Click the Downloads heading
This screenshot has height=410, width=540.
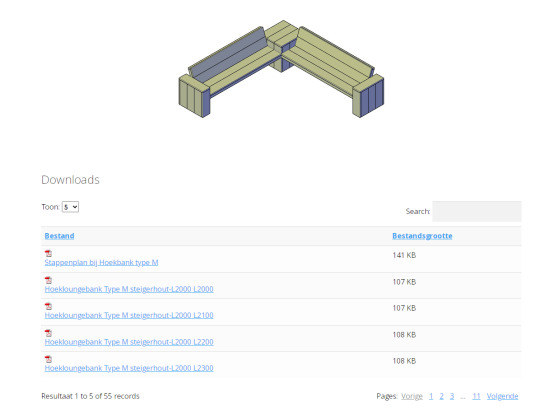point(70,180)
